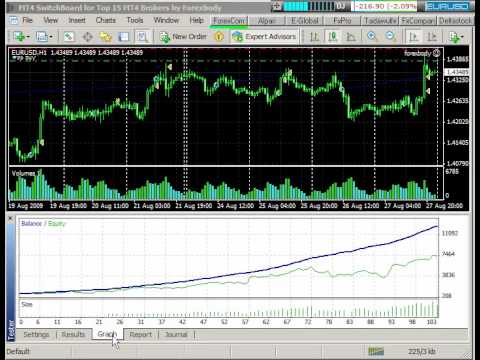
Task: Click the 11092 balance scale value
Action: pos(450,233)
